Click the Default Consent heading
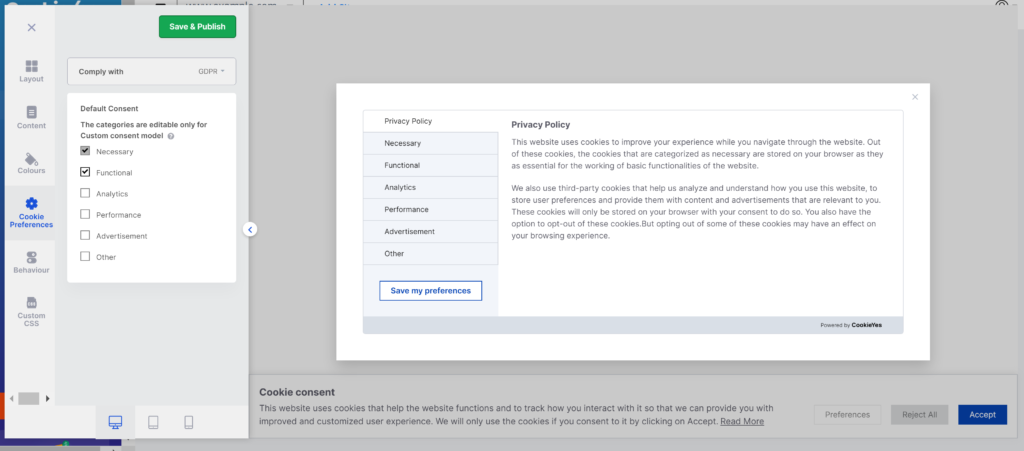 (109, 109)
